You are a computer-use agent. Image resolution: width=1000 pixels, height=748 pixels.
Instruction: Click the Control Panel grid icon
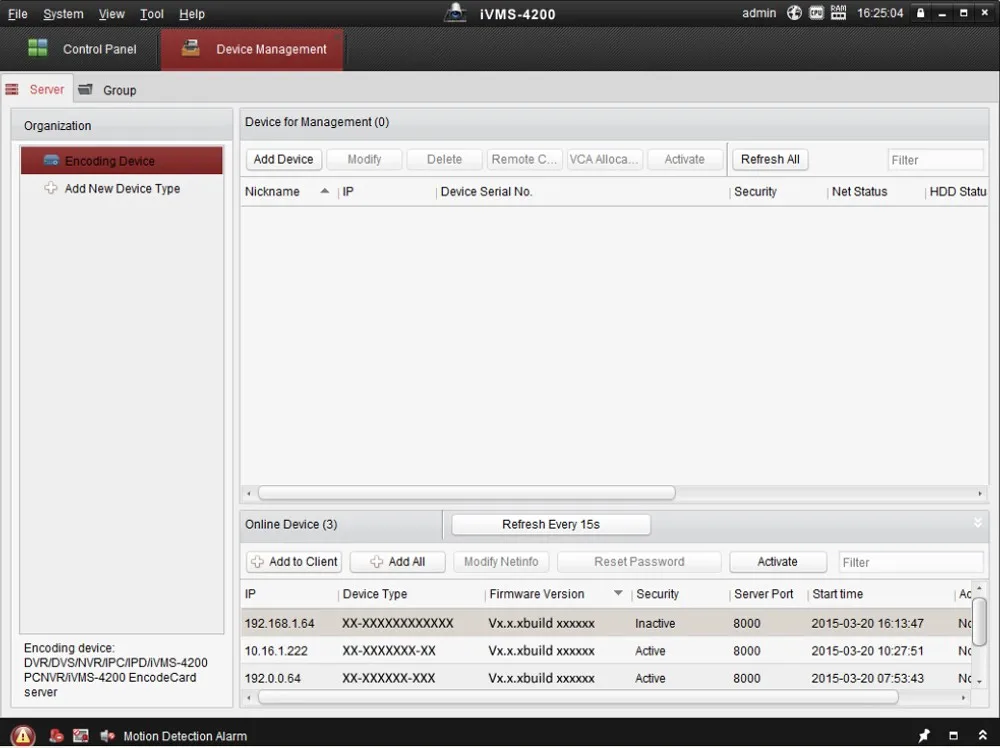[x=38, y=48]
